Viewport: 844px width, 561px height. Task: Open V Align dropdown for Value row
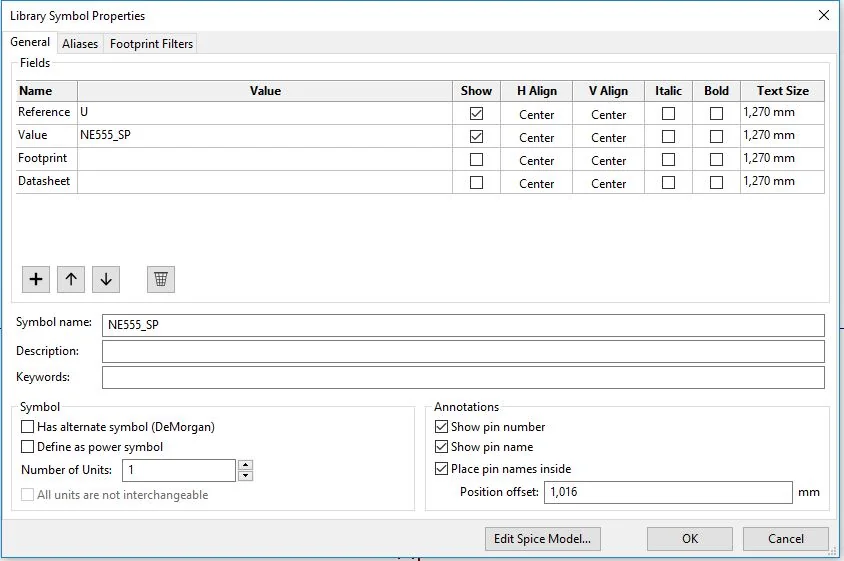coord(609,137)
